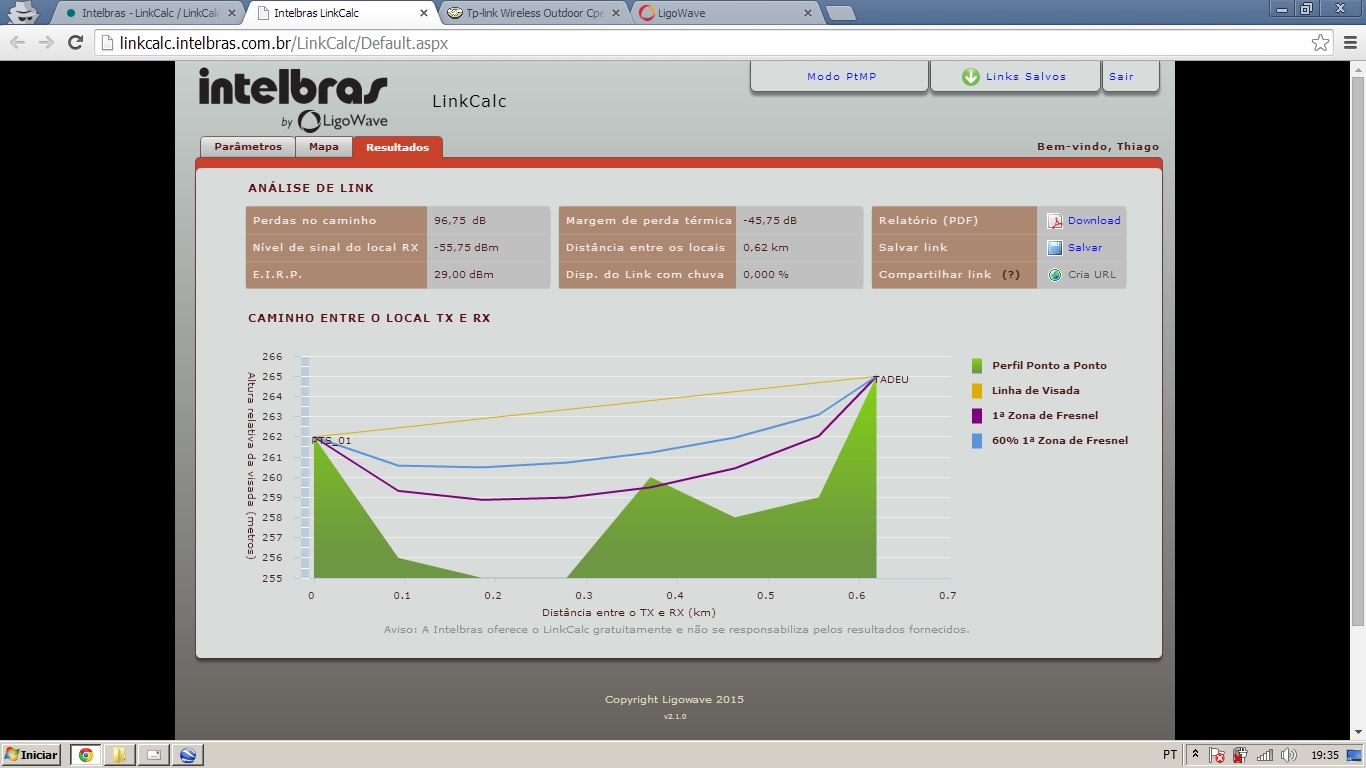Click the green Perfil Ponto a Ponto swatch

[x=977, y=366]
